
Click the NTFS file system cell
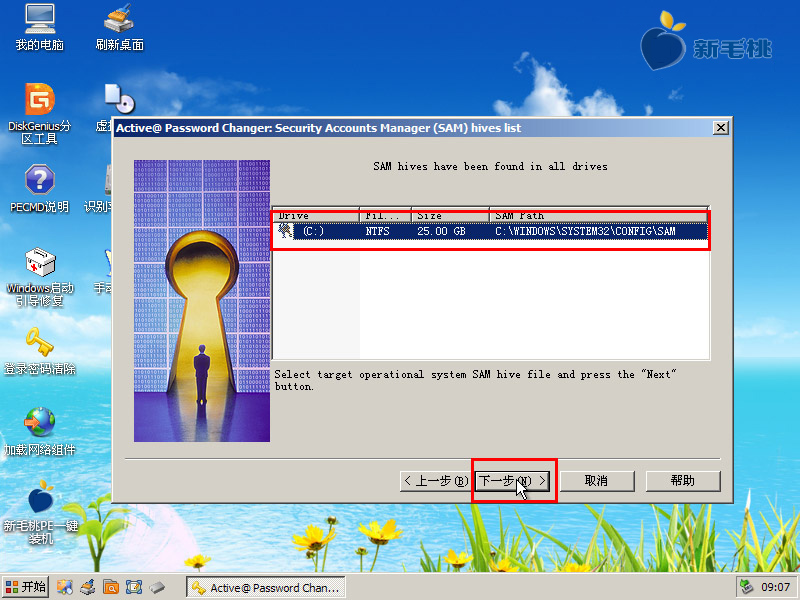(378, 231)
